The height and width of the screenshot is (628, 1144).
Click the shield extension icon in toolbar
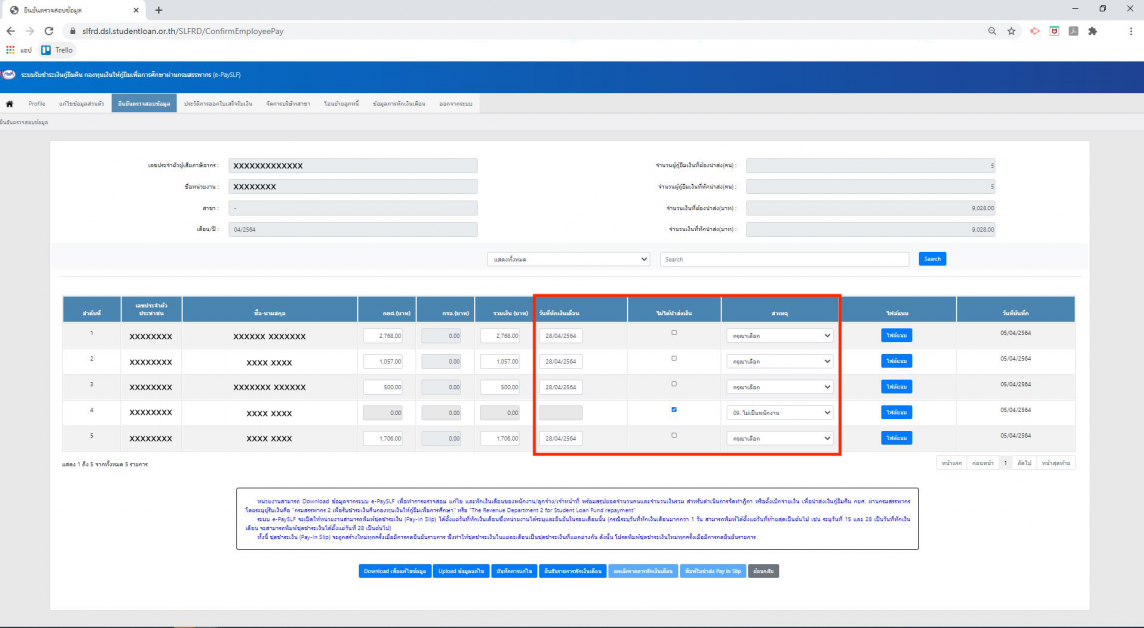[x=1054, y=31]
